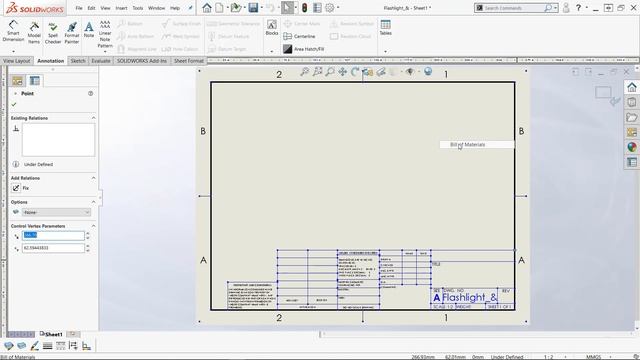640x360 pixels.
Task: Click the Select arrow tool
Action: tap(287, 8)
